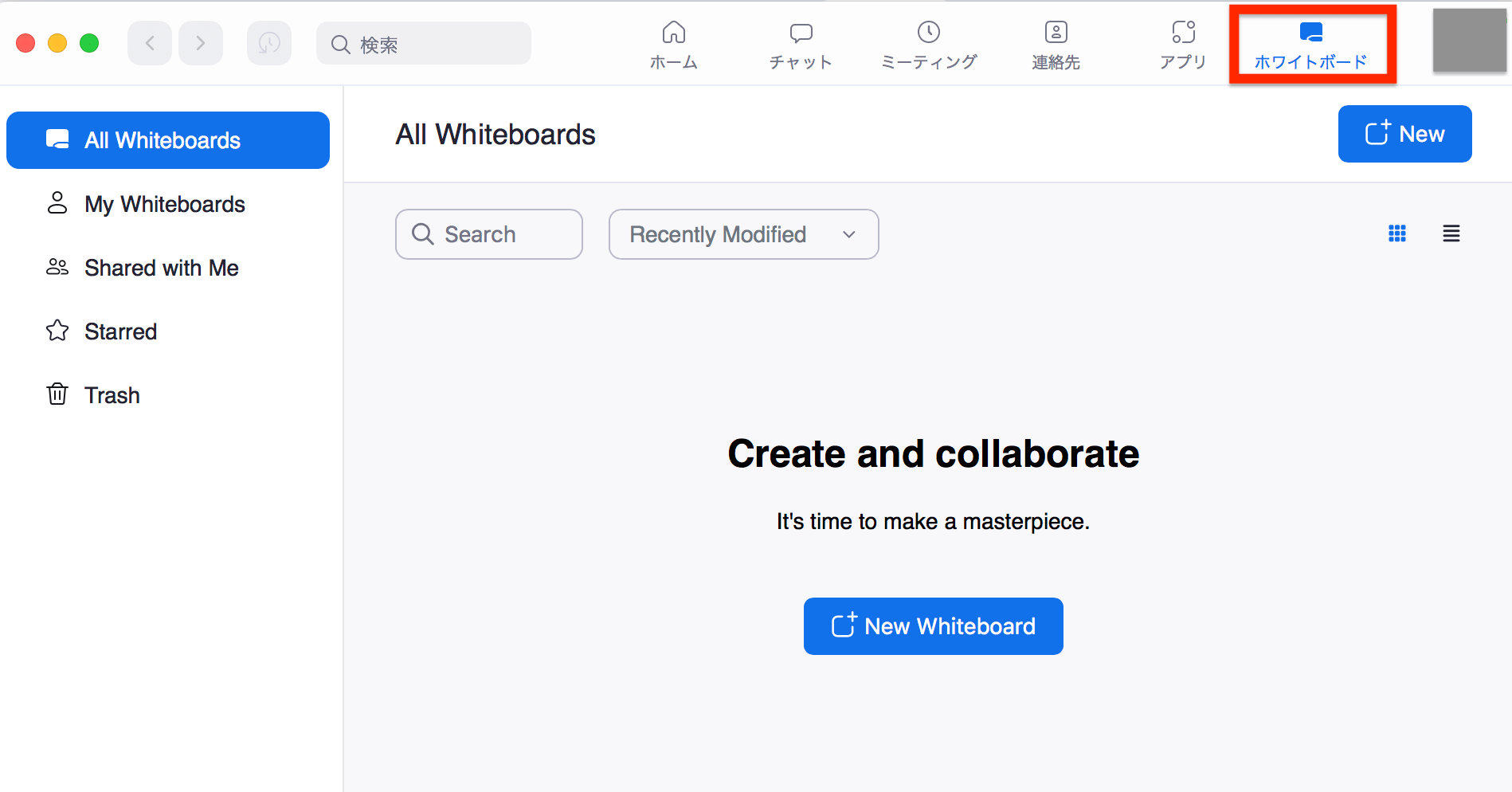View Starred whiteboards
The height and width of the screenshot is (792, 1512).
(x=120, y=331)
